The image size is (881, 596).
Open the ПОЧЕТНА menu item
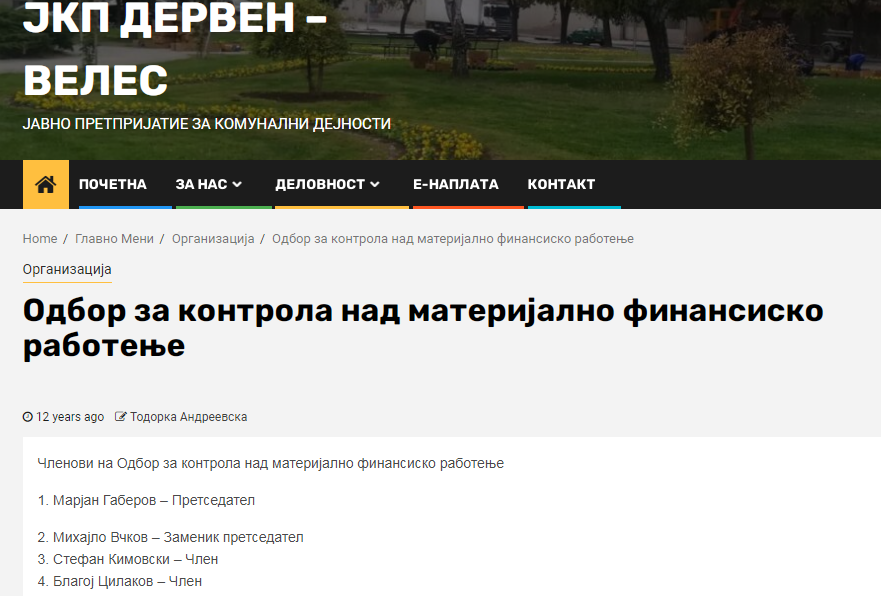[x=112, y=184]
